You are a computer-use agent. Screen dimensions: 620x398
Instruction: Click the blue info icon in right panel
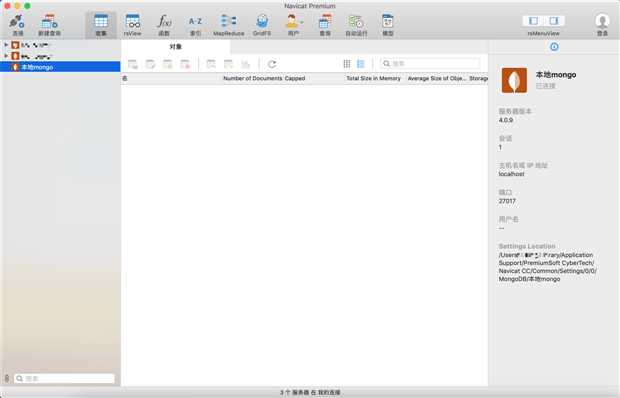pos(554,47)
